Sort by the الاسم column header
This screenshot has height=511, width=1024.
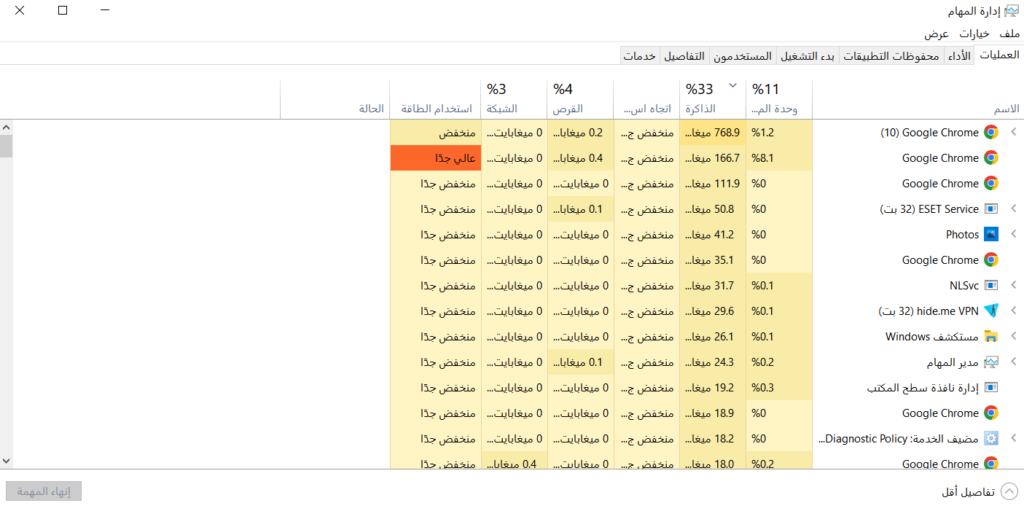click(918, 99)
